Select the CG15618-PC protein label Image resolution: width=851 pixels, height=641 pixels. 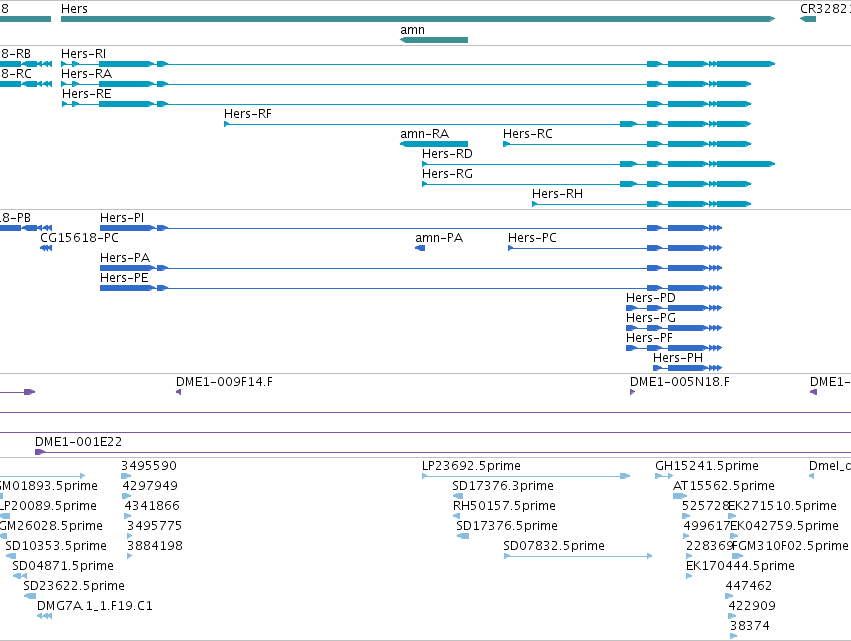[x=79, y=238]
